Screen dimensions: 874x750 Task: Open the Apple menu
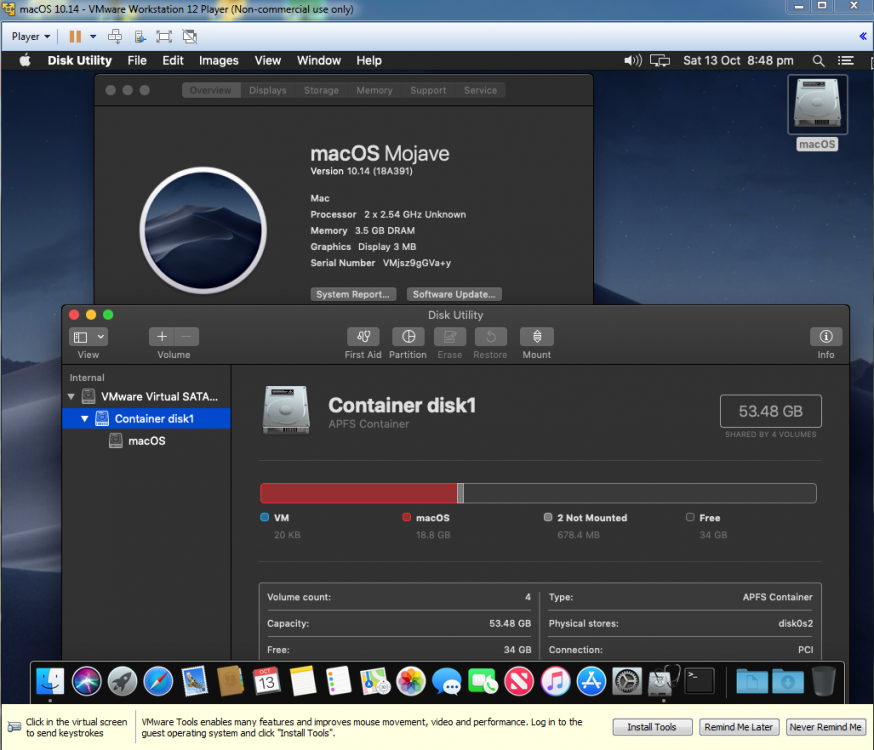point(25,60)
